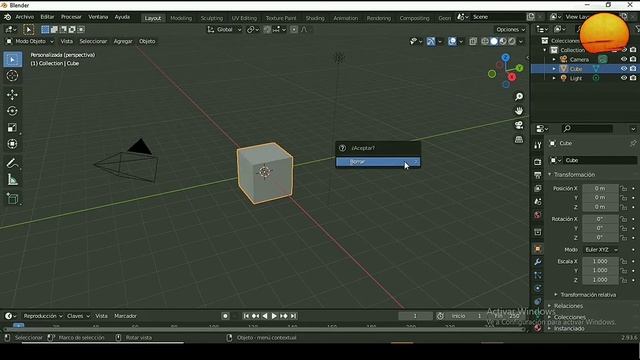Click the Blender logo menu icon

[x=7, y=17]
